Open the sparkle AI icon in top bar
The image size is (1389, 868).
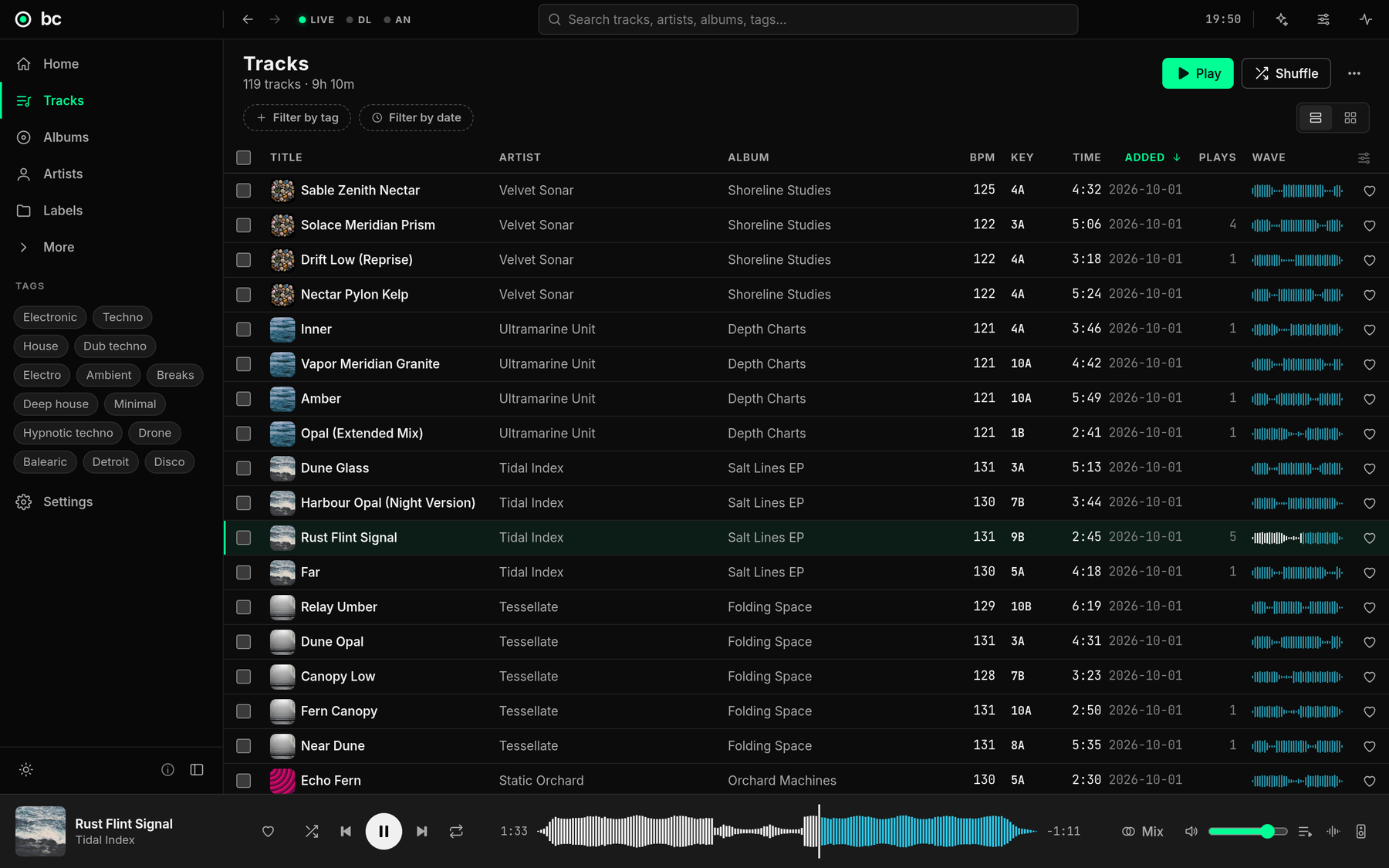(x=1282, y=19)
